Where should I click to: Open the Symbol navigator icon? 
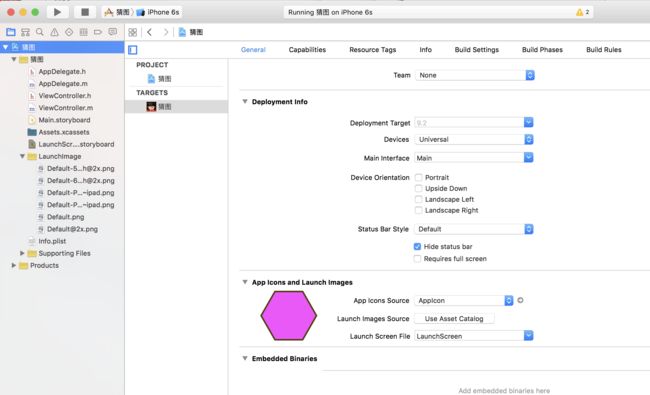point(25,32)
